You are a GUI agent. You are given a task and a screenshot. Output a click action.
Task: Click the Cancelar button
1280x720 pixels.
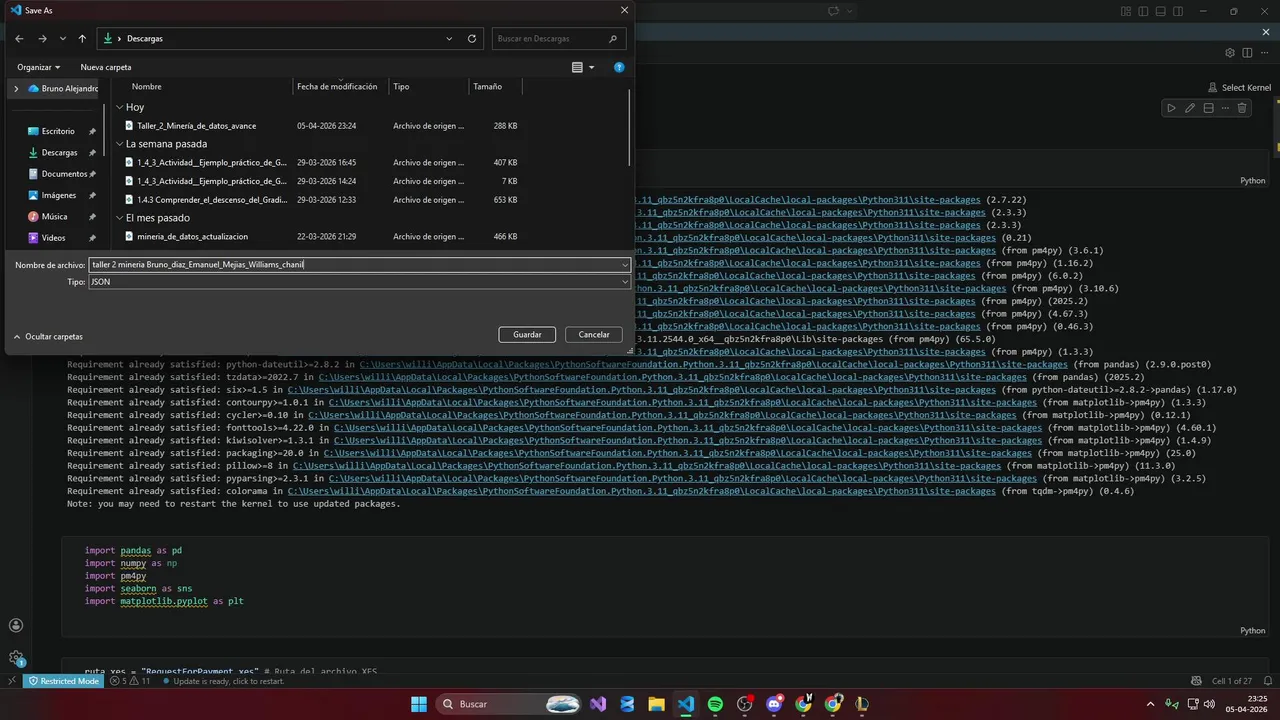[x=594, y=335]
